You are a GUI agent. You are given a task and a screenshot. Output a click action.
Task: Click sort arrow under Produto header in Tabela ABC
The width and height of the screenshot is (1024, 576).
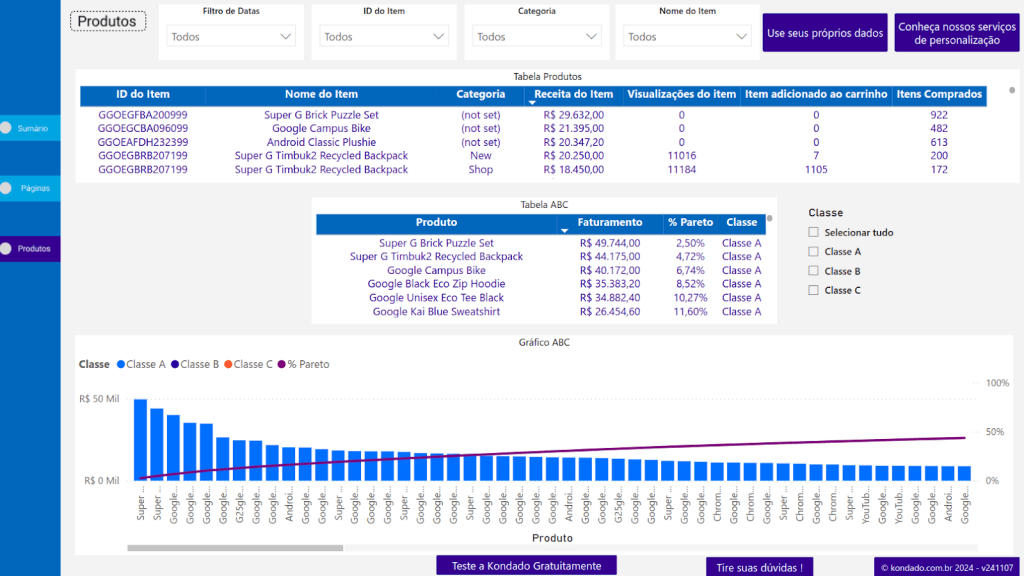564,231
